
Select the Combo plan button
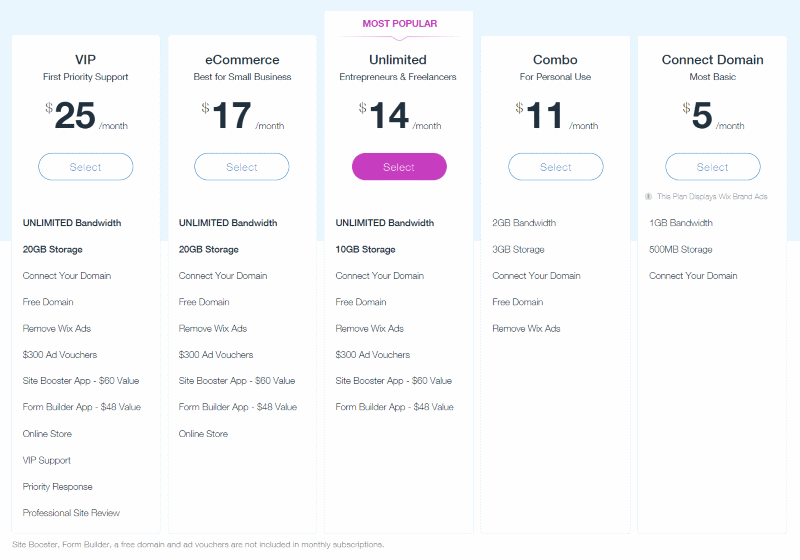click(x=556, y=167)
